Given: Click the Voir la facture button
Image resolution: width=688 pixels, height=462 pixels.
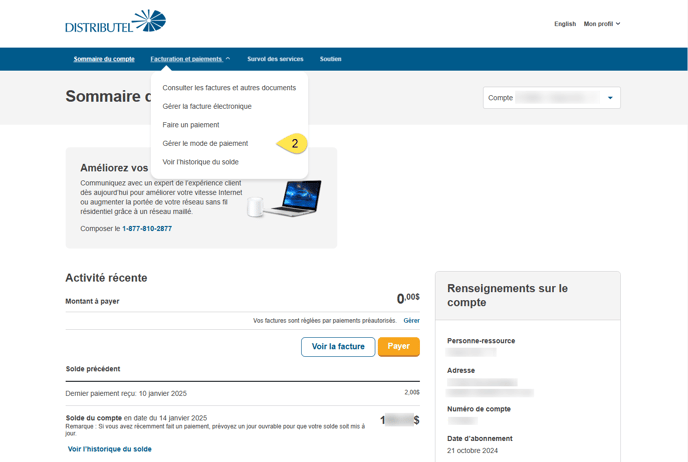Looking at the screenshot, I should [x=338, y=347].
